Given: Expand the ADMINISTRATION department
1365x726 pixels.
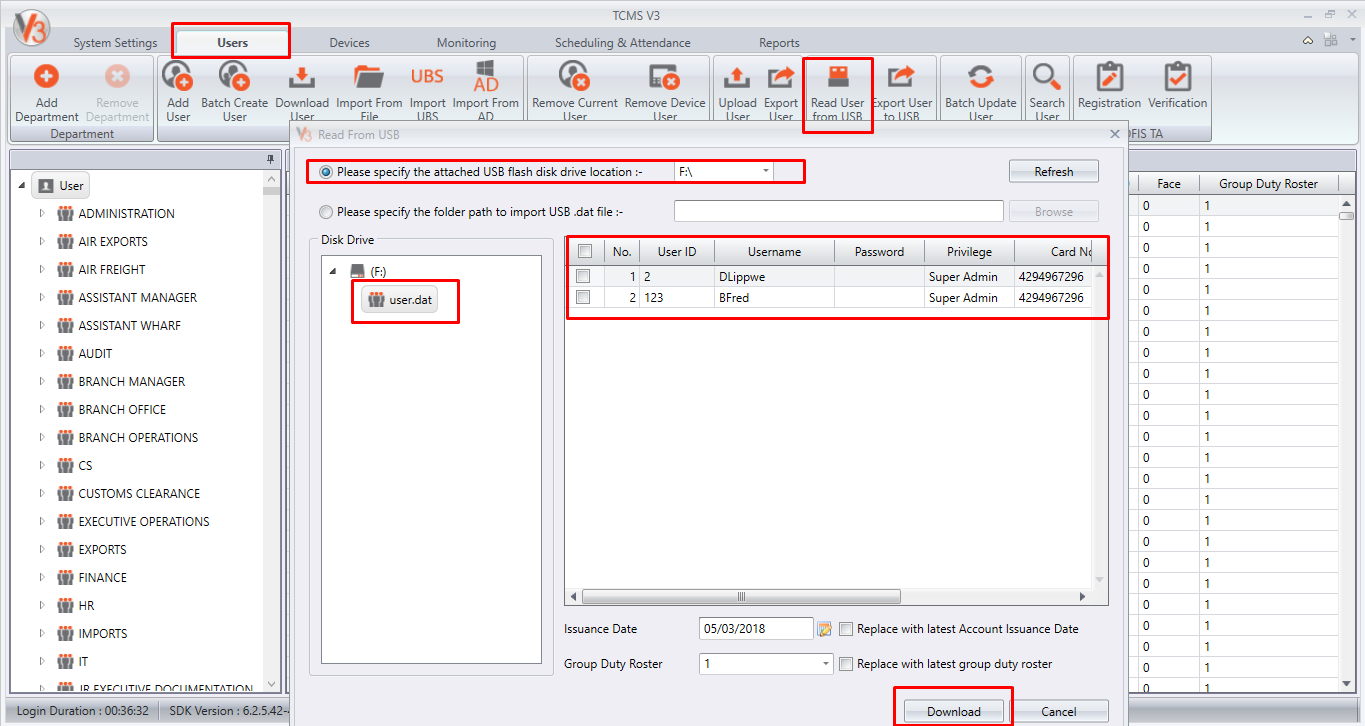Looking at the screenshot, I should click(42, 213).
